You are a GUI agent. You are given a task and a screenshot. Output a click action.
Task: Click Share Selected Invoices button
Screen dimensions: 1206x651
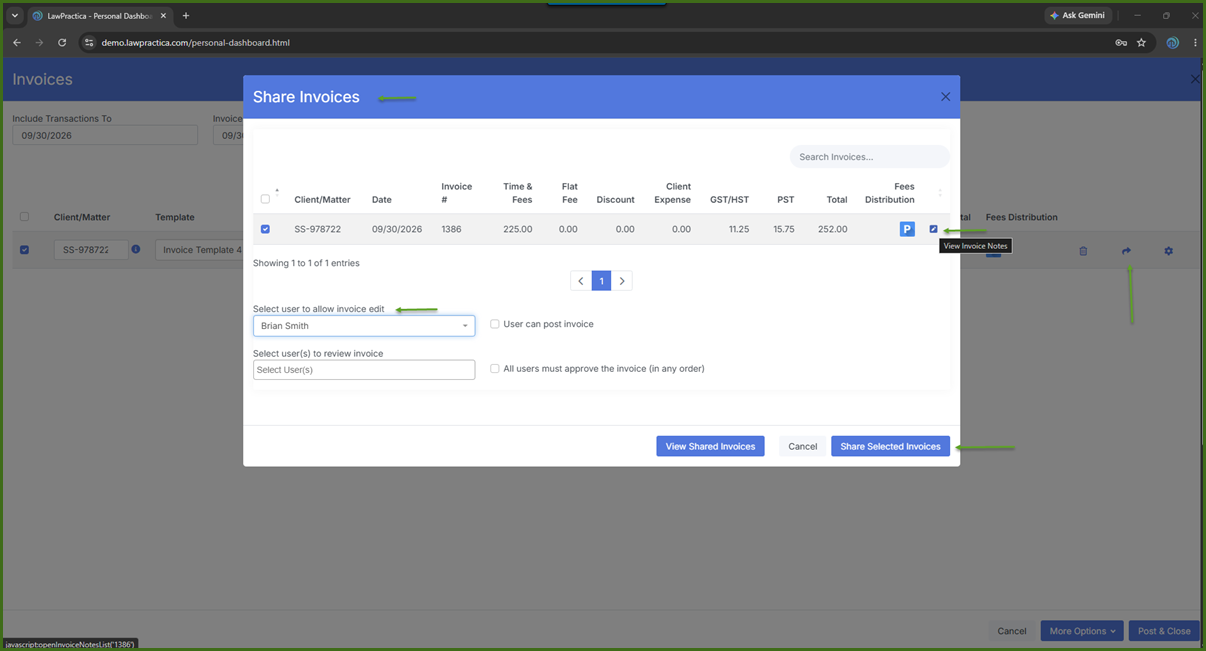point(890,446)
